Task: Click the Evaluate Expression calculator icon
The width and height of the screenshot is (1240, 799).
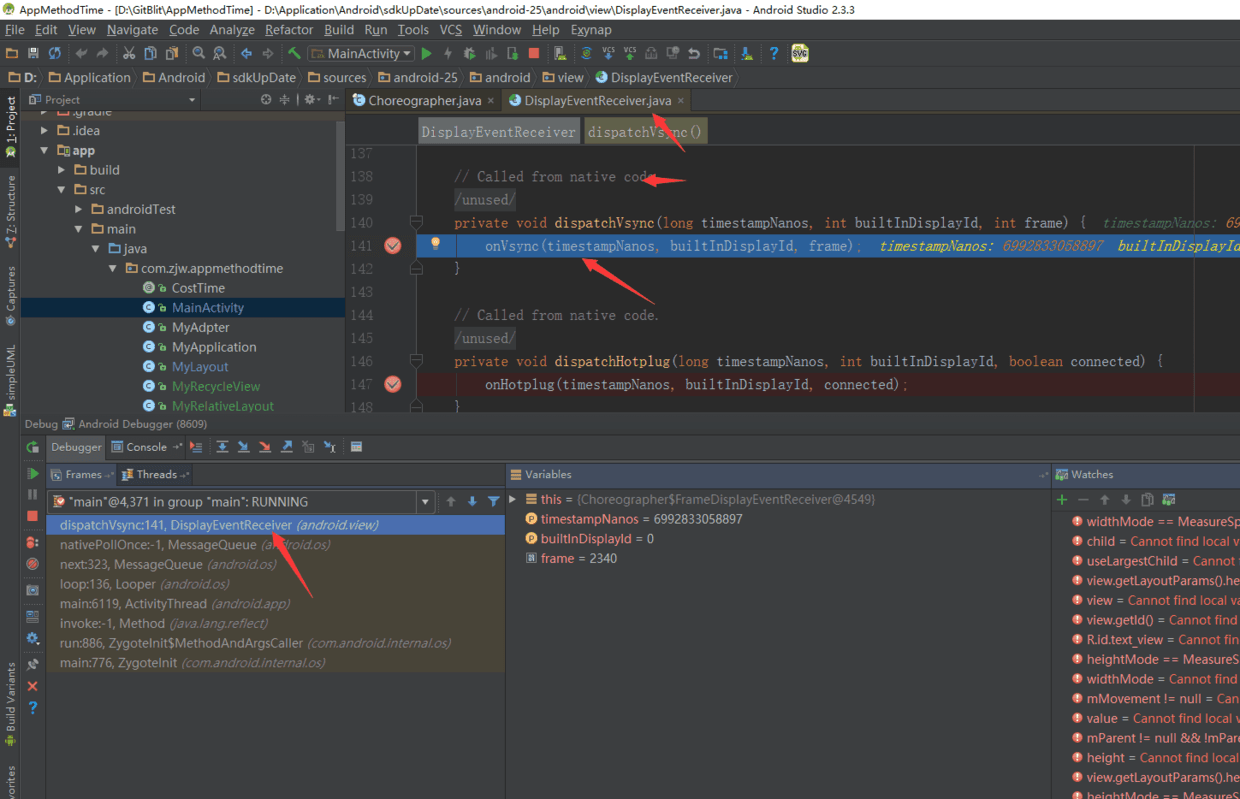Action: tap(356, 447)
